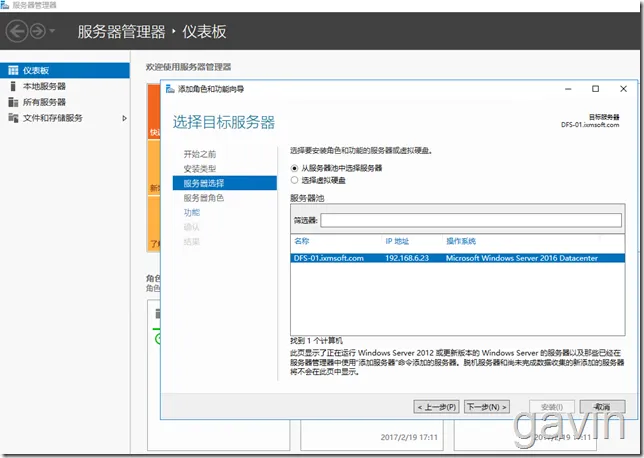The width and height of the screenshot is (644, 458).
Task: Click the 找到 1 个计算机 status text
Action: (316, 341)
